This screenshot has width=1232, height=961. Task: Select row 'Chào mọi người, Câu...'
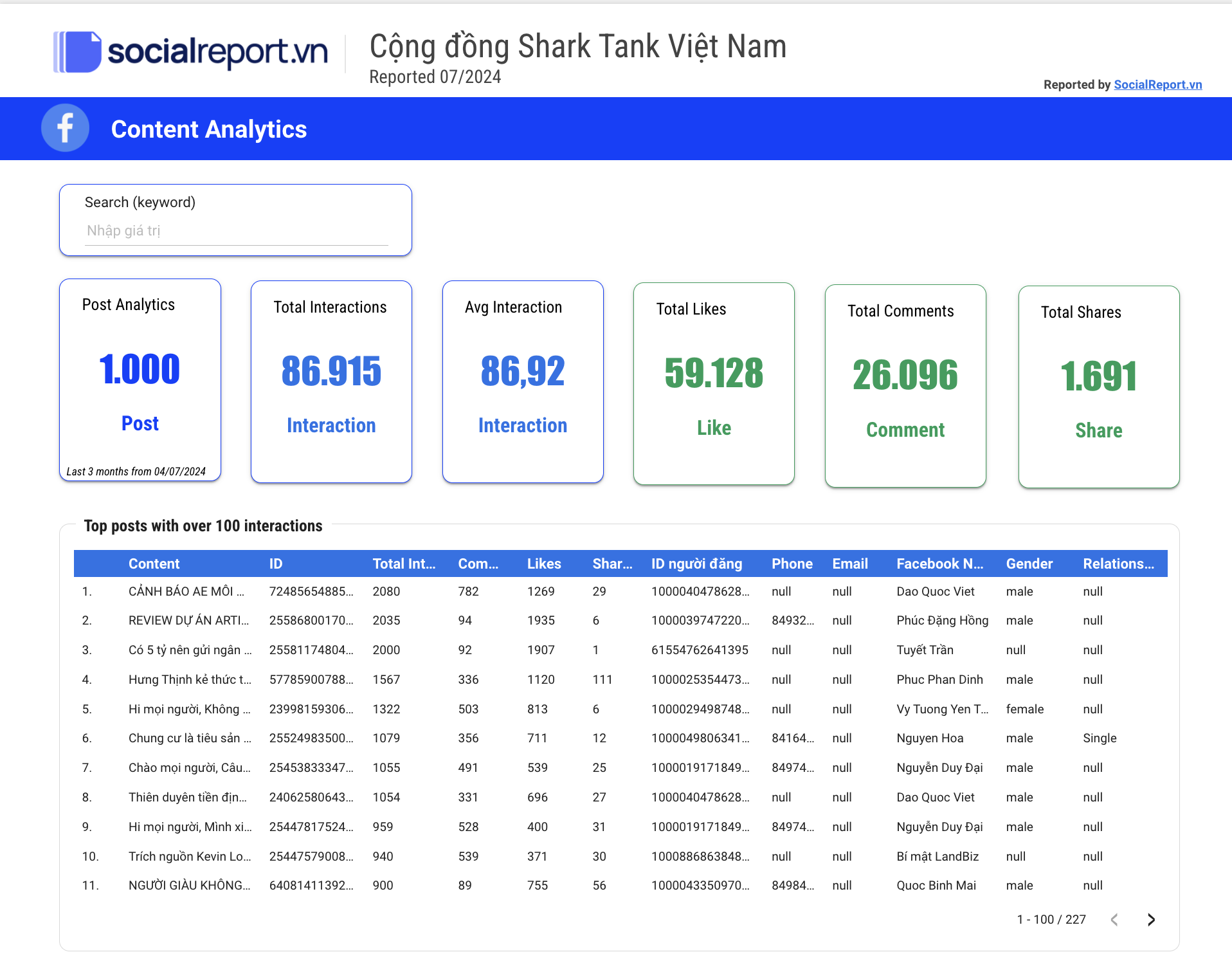click(621, 767)
